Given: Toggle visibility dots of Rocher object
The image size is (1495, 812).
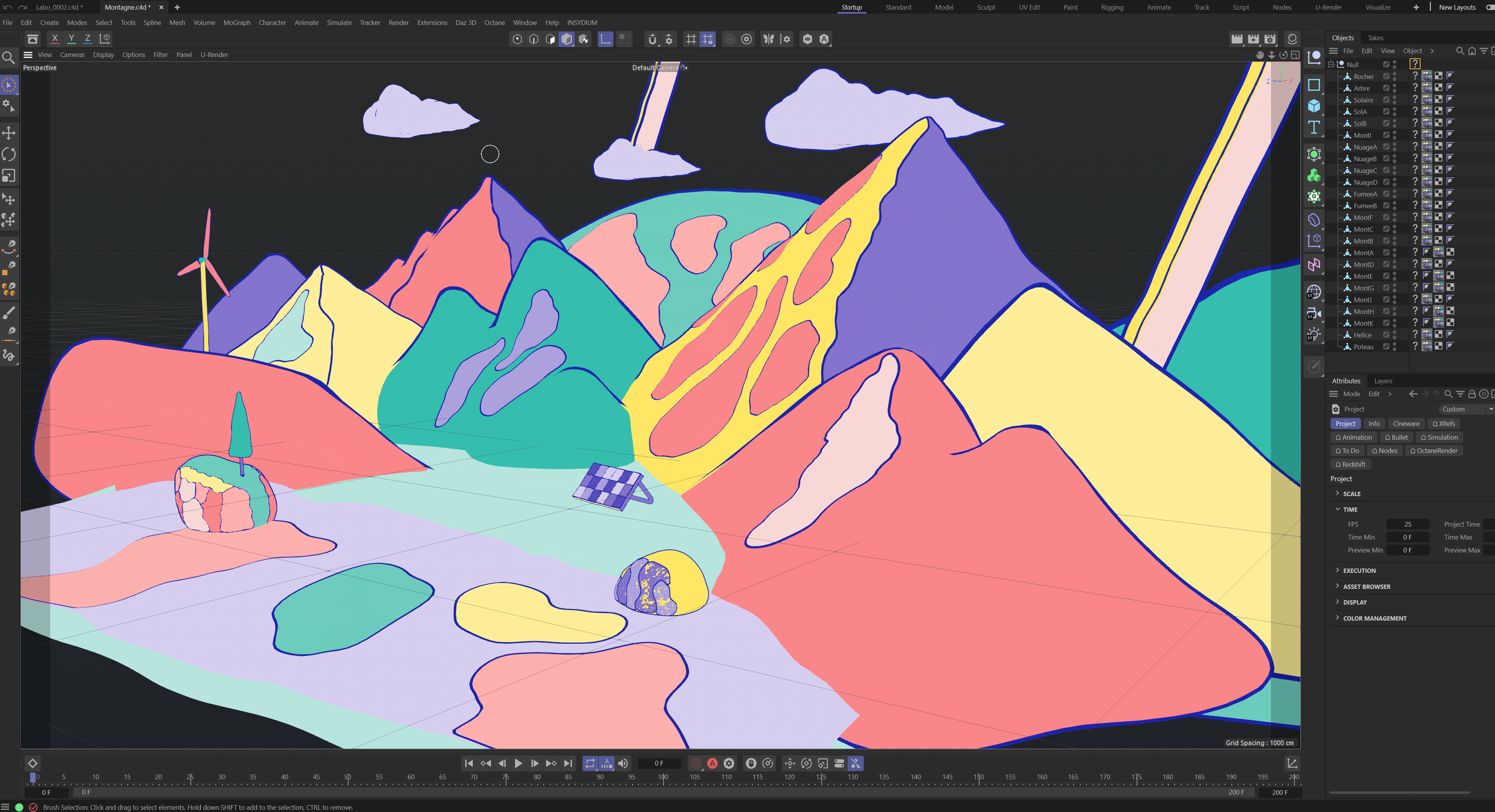Looking at the screenshot, I should pos(1395,77).
